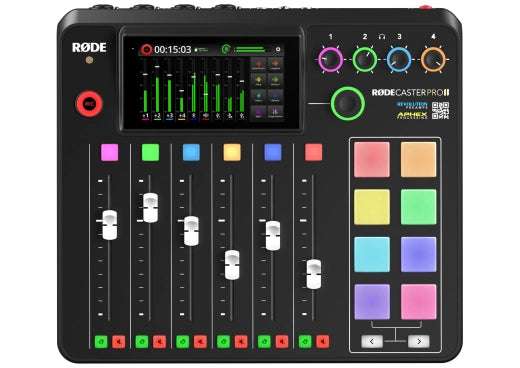Click headphone knob 4 with the orange ring
Image resolution: width=520 pixels, height=368 pixels.
(433, 60)
